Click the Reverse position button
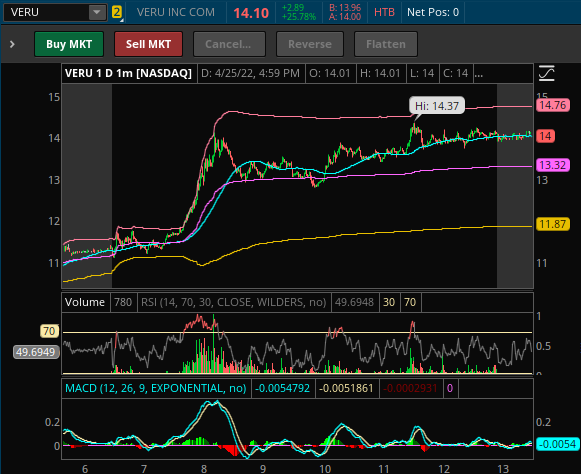The width and height of the screenshot is (581, 474). [x=310, y=44]
